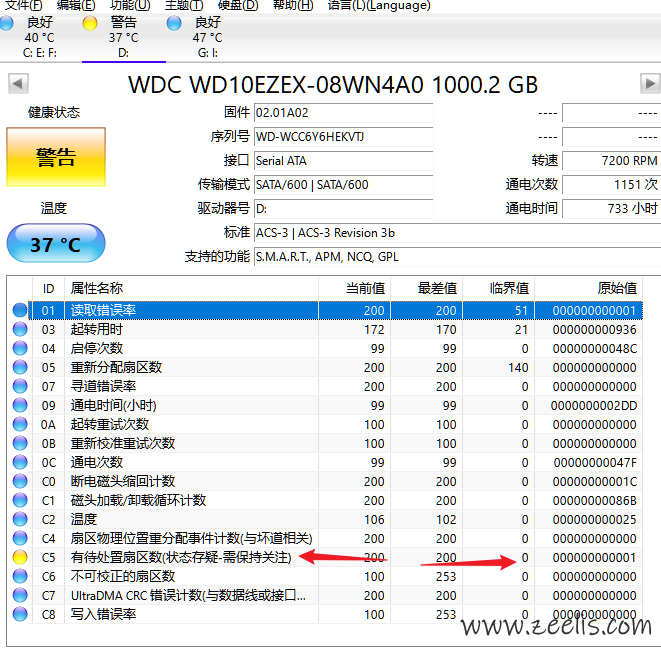Click status icon for 09 通电时间(小时)

[20, 405]
